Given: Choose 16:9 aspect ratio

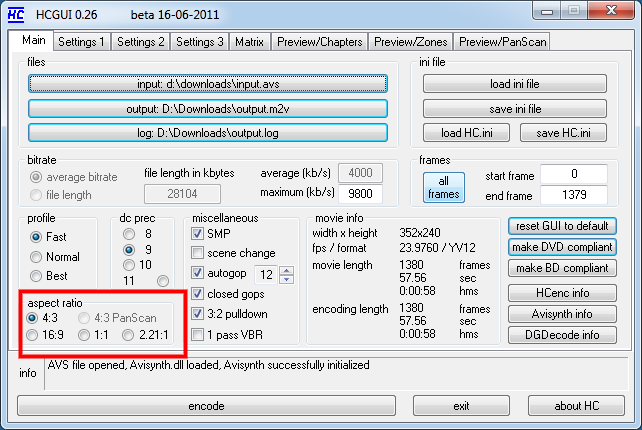Looking at the screenshot, I should tap(32, 335).
